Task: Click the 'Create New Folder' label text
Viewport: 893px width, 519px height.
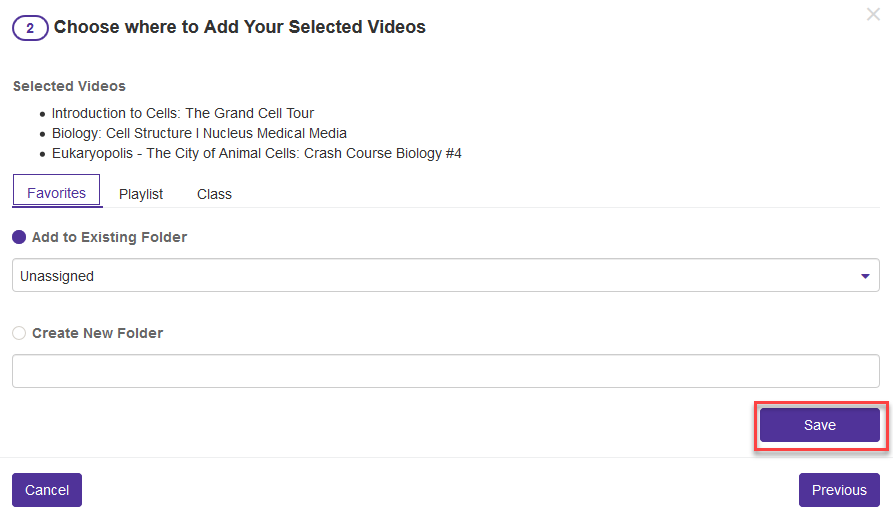Action: pos(97,333)
